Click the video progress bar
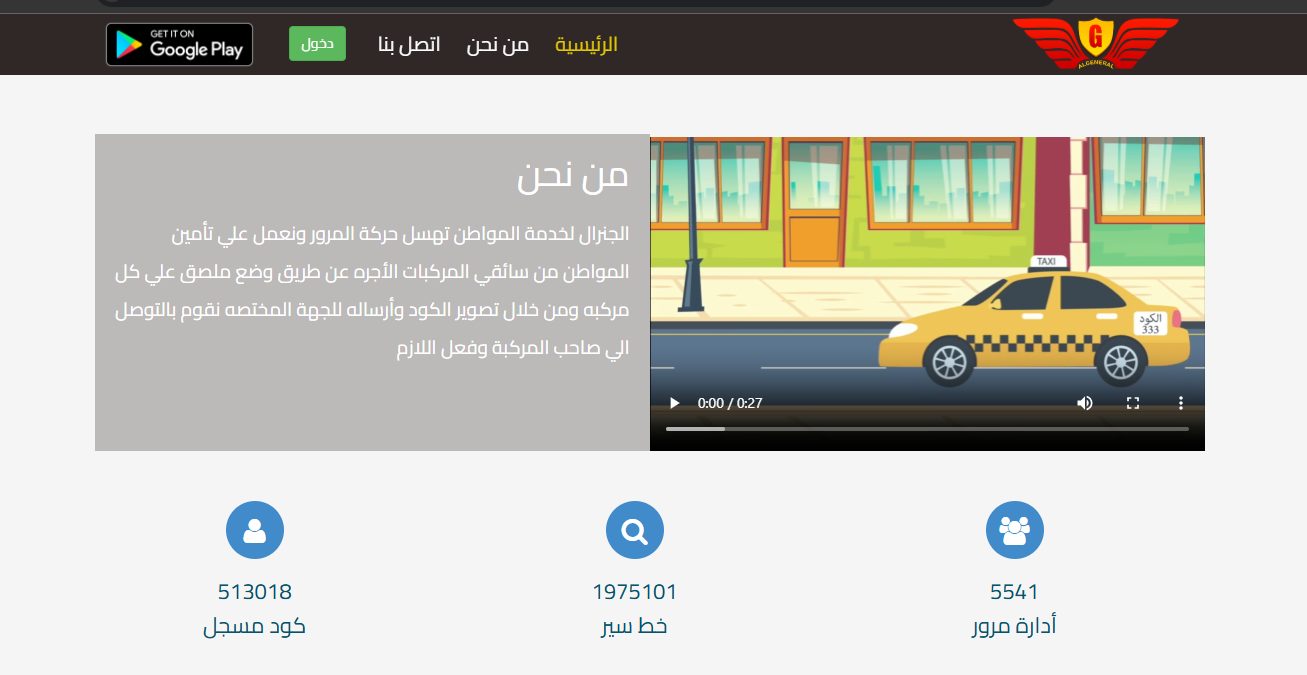The height and width of the screenshot is (675, 1307). click(927, 429)
